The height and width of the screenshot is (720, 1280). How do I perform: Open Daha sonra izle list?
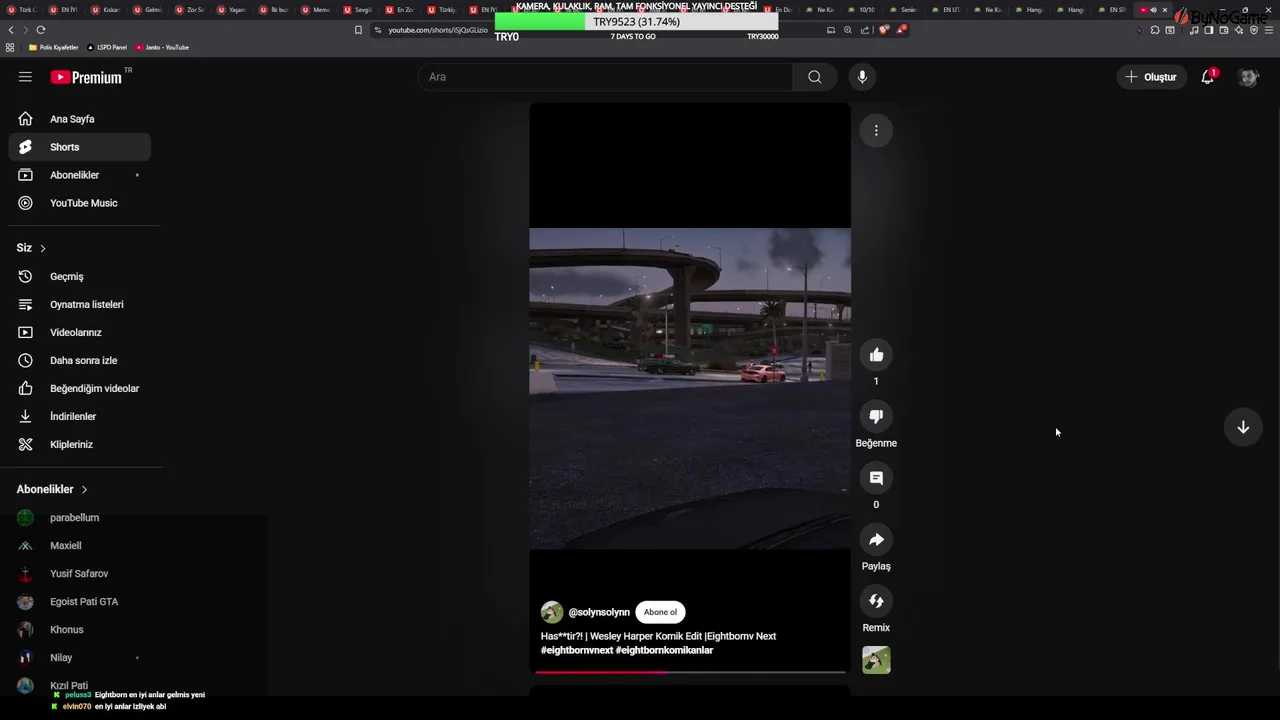point(80,360)
